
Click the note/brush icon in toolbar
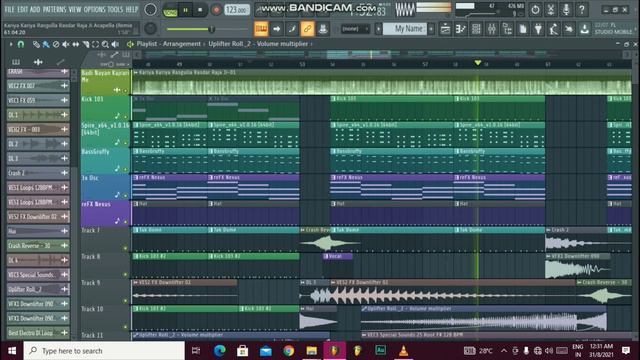(292, 29)
